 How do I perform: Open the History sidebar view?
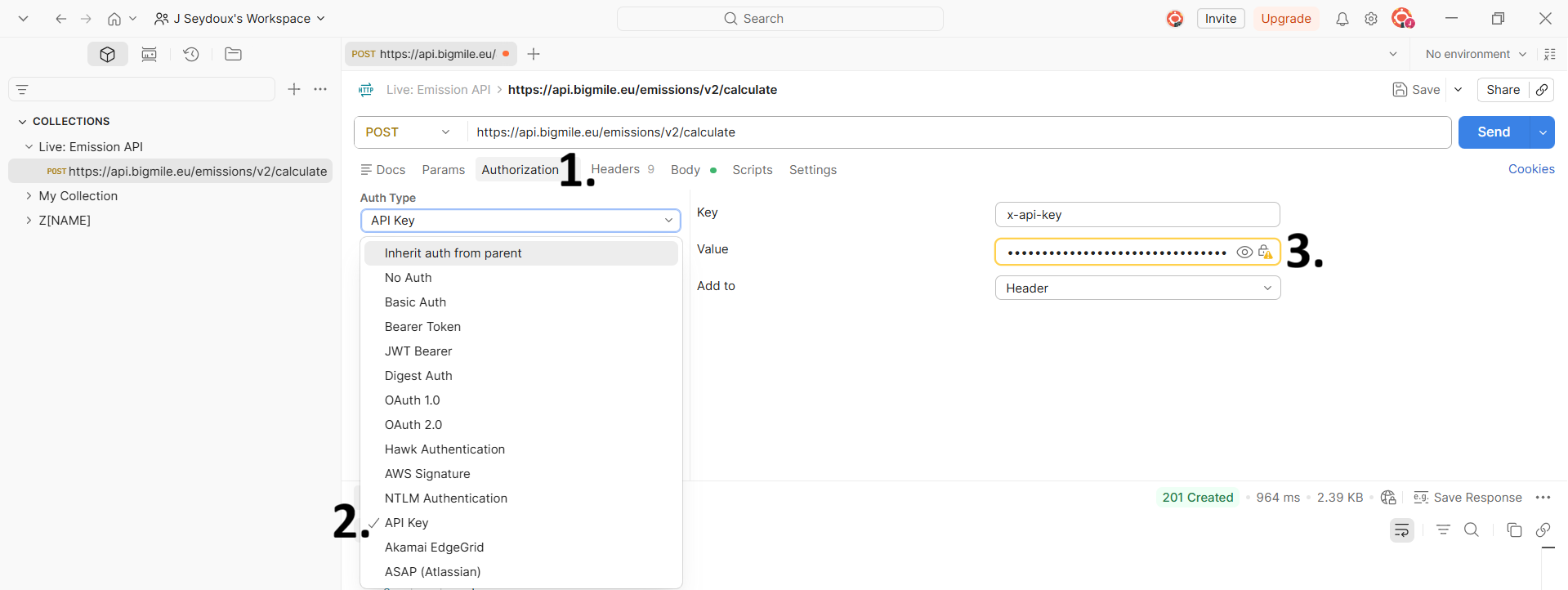191,54
